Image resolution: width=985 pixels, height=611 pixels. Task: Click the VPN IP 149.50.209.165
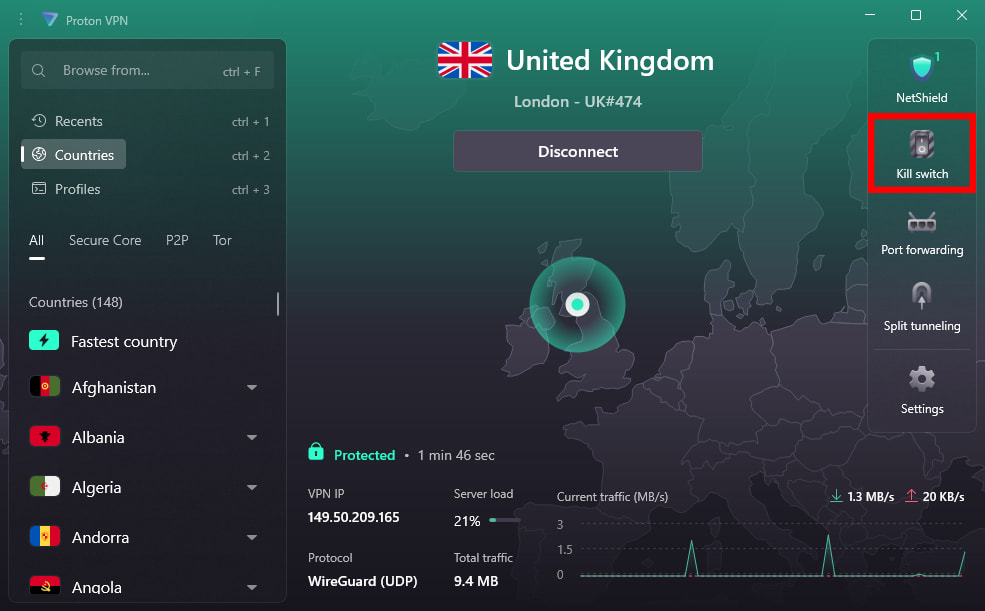(x=353, y=517)
